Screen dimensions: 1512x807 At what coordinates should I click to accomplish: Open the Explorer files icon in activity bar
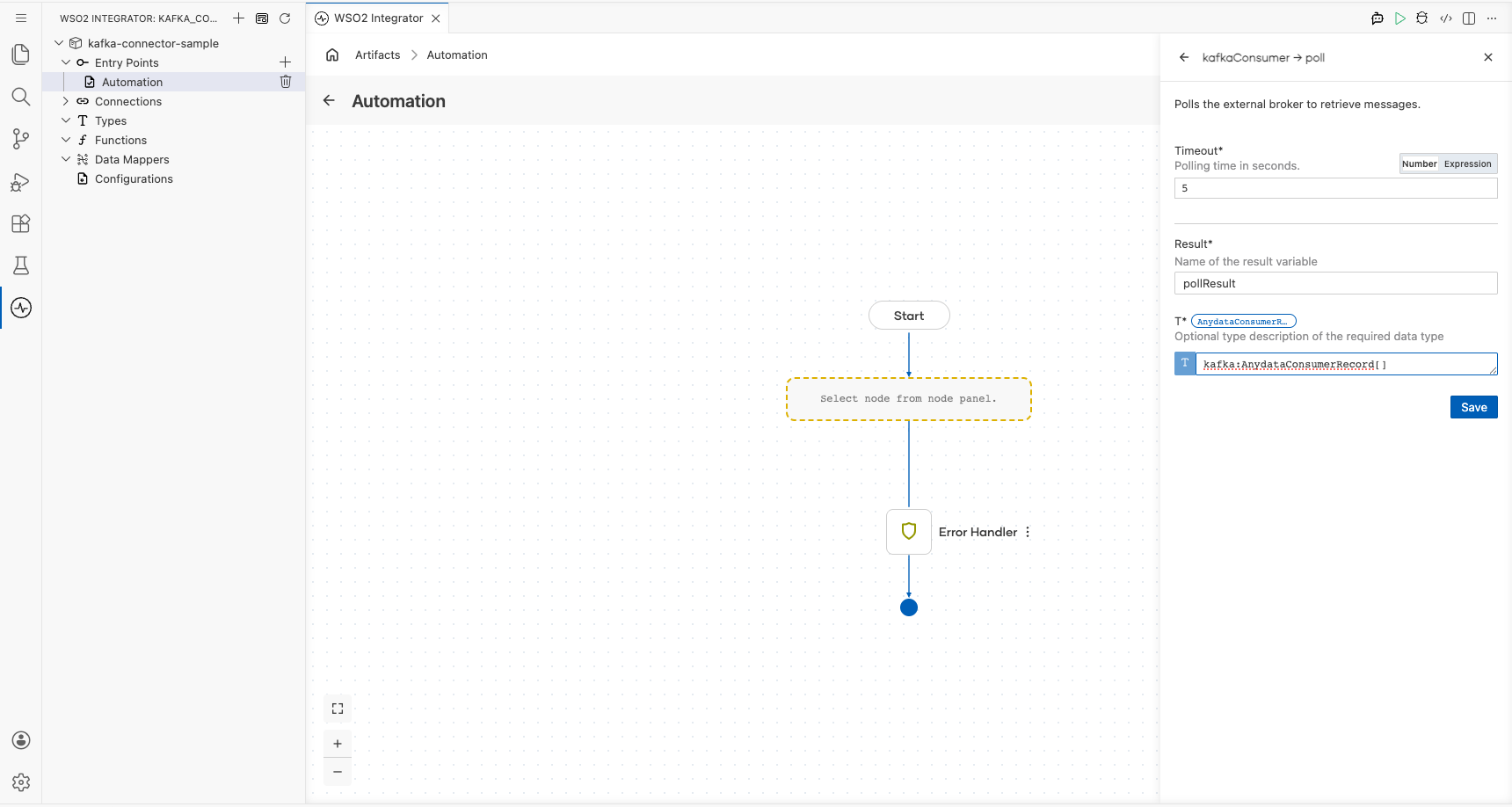[x=21, y=55]
